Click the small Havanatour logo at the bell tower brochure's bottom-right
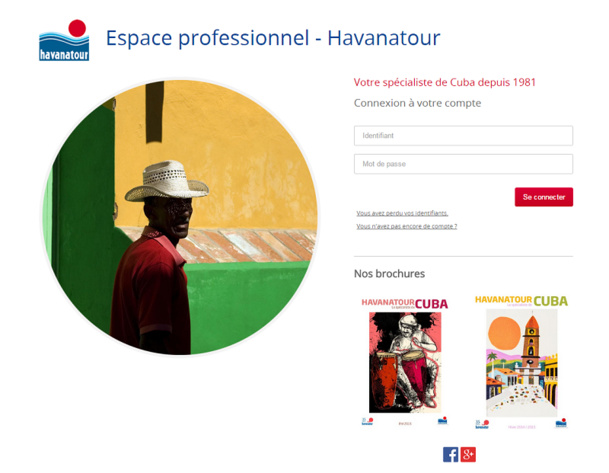Image resolution: width=609 pixels, height=473 pixels. click(x=561, y=423)
